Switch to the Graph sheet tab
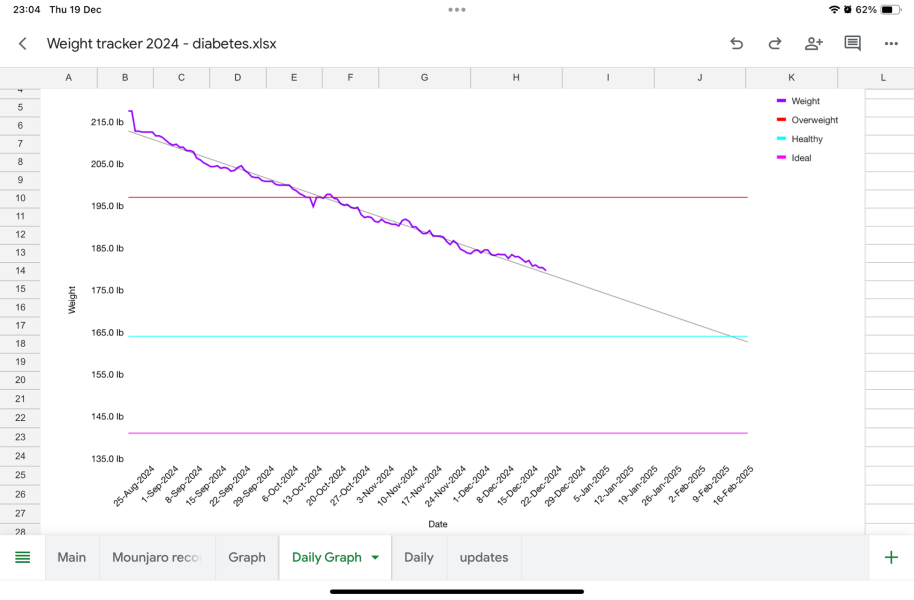The image size is (914, 600). click(x=247, y=557)
